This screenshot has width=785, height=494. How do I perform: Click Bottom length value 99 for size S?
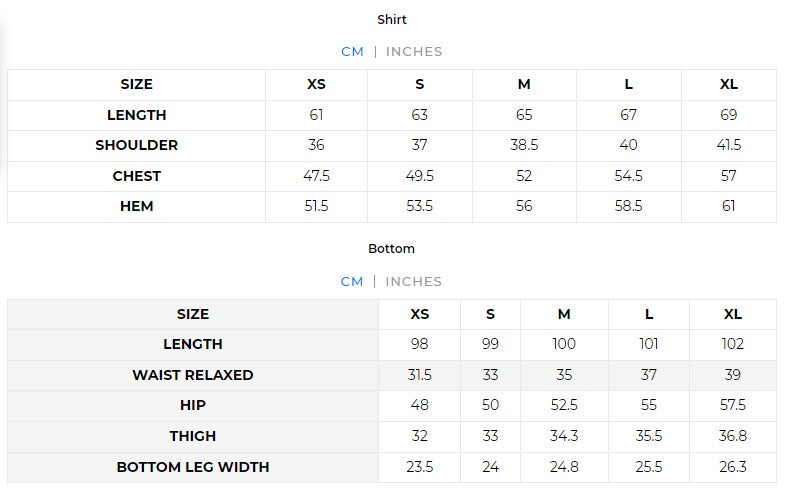pos(490,344)
